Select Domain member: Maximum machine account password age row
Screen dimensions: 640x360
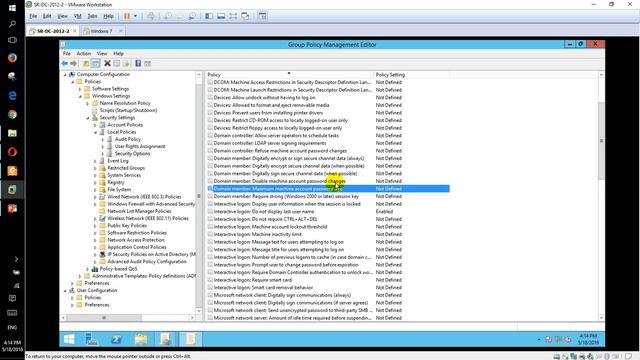pos(328,189)
